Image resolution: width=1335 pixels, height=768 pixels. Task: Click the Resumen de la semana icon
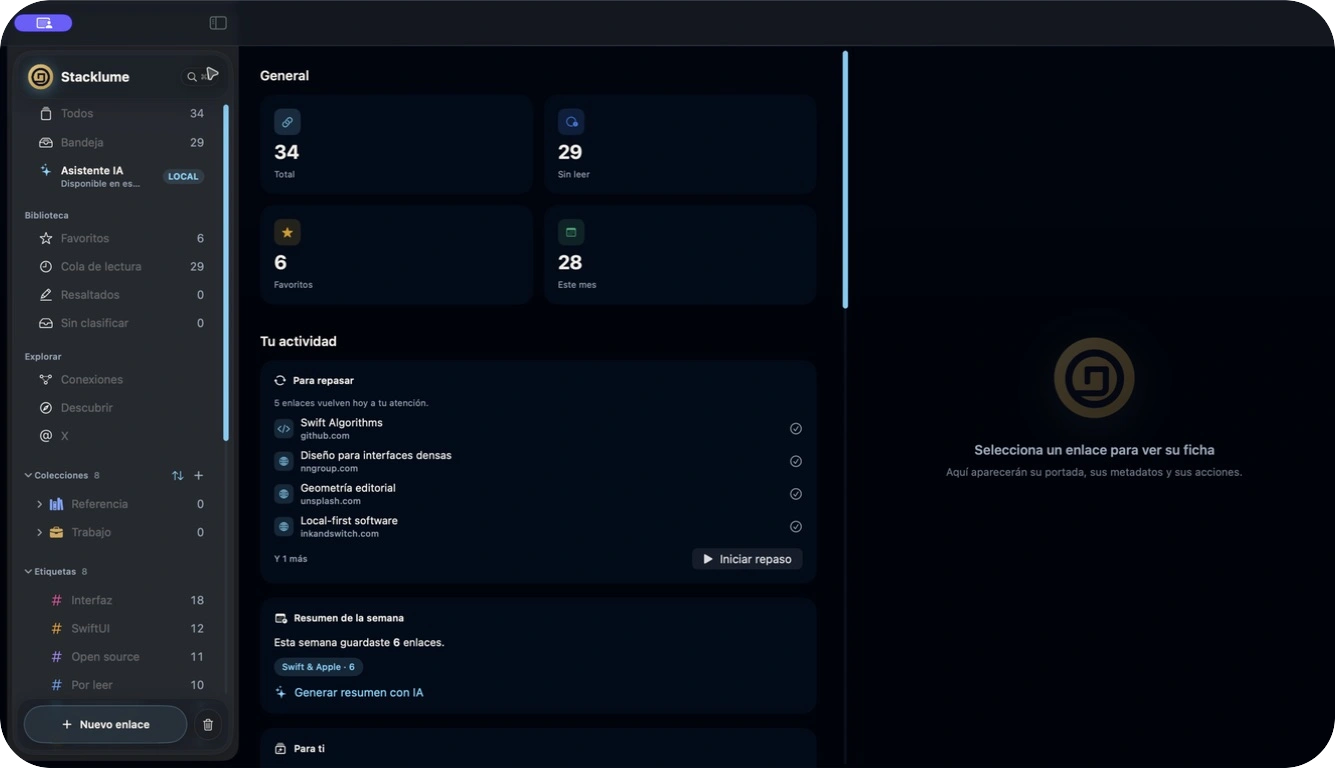click(281, 618)
